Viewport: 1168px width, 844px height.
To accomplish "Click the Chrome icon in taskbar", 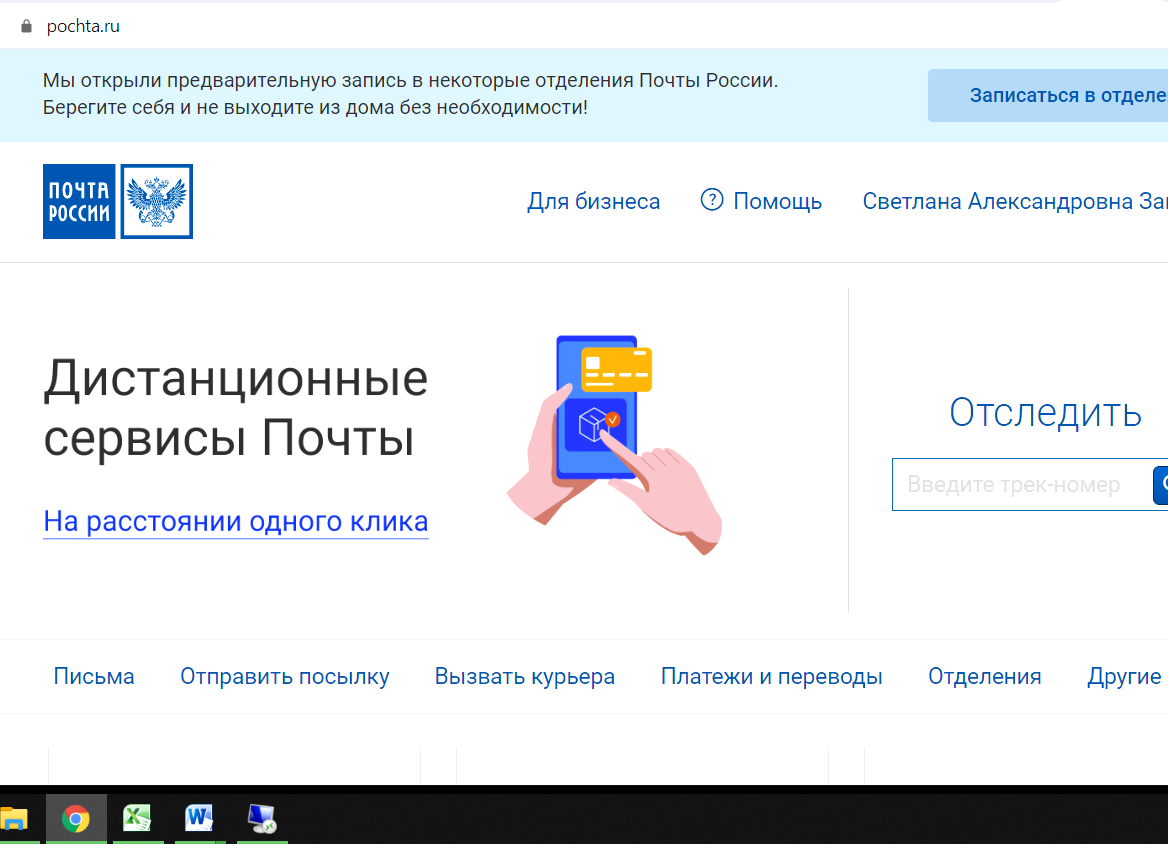I will pos(76,819).
